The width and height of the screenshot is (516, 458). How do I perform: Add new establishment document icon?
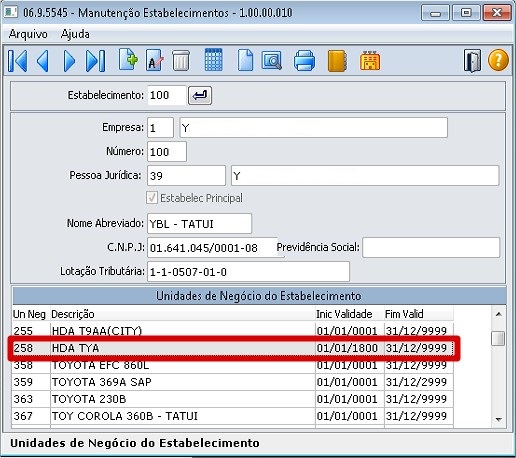coord(128,60)
